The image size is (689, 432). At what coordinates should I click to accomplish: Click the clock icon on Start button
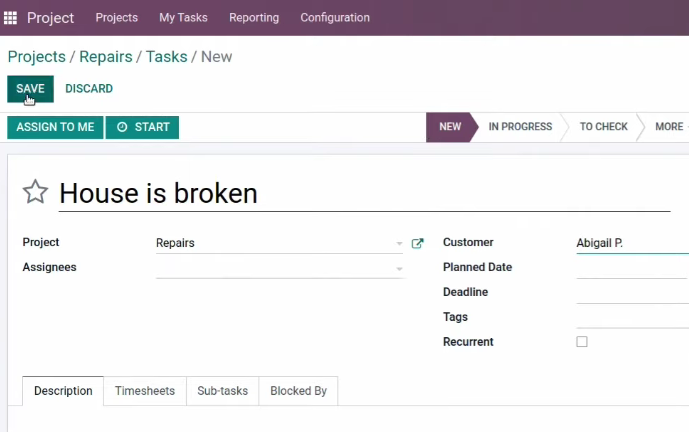coord(122,127)
